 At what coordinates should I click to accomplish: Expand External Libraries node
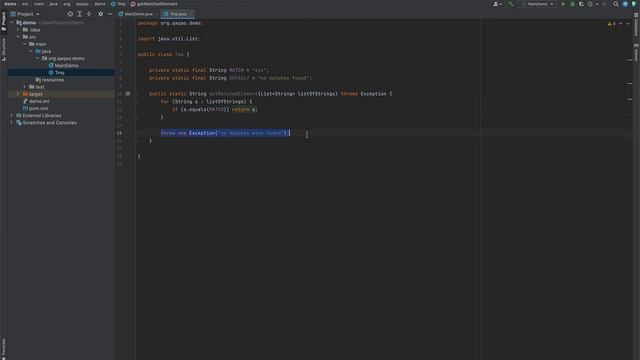pyautogui.click(x=12, y=116)
